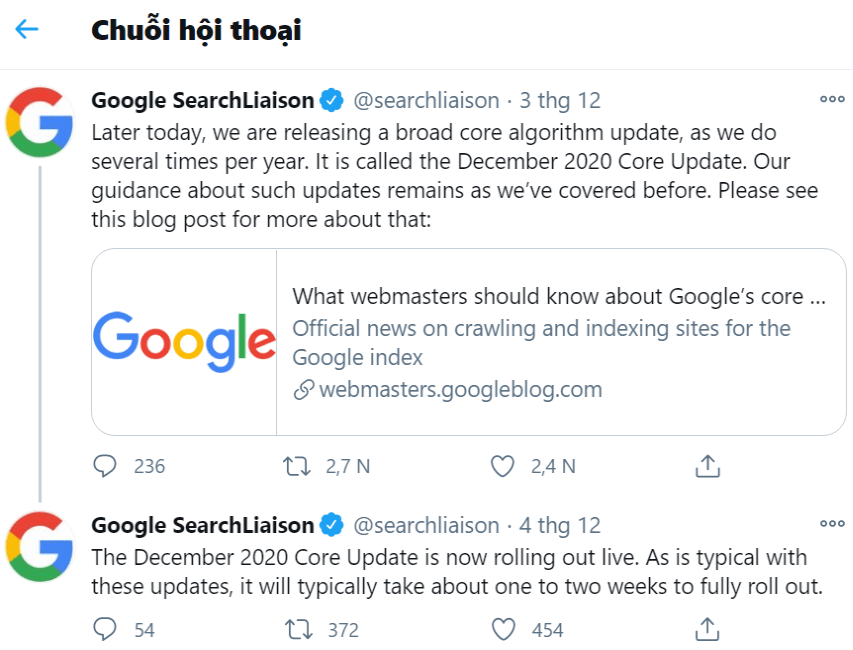Share the first tweet
This screenshot has width=853, height=650.
coord(707,466)
